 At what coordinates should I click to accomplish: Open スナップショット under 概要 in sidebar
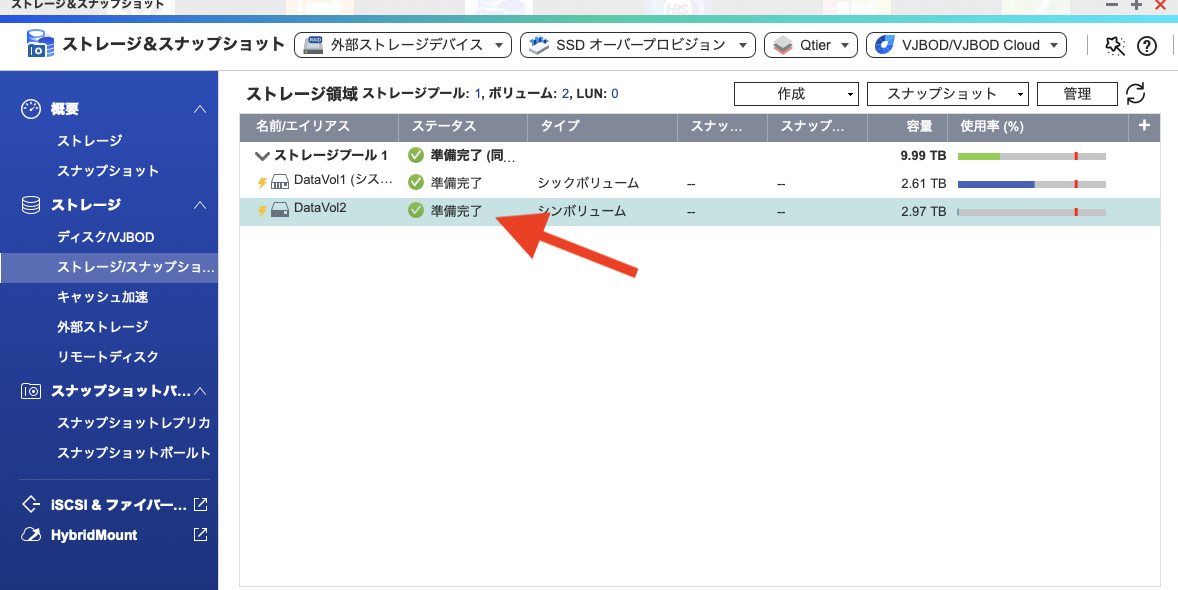pyautogui.click(x=108, y=171)
